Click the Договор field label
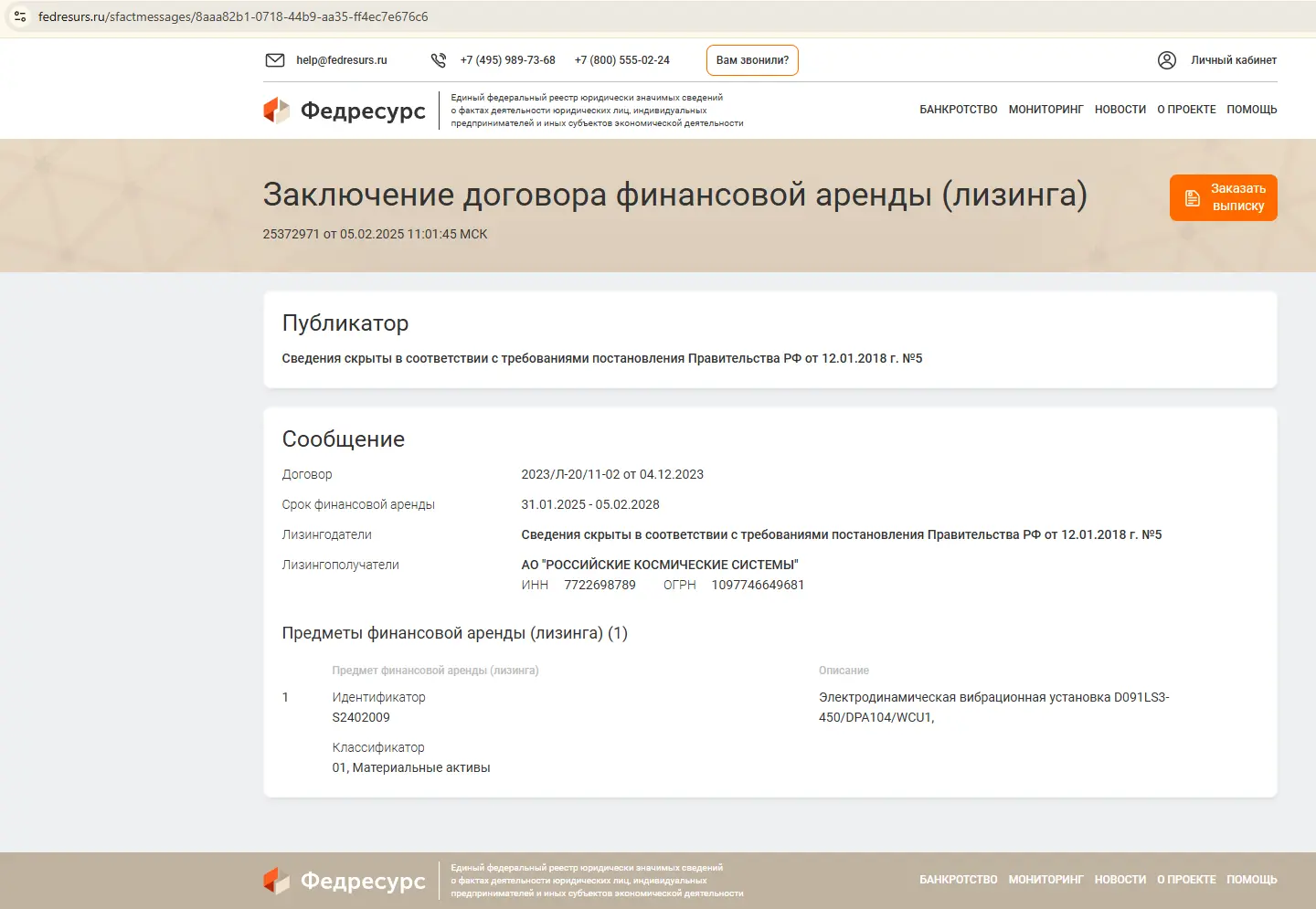1316x909 pixels. (307, 474)
